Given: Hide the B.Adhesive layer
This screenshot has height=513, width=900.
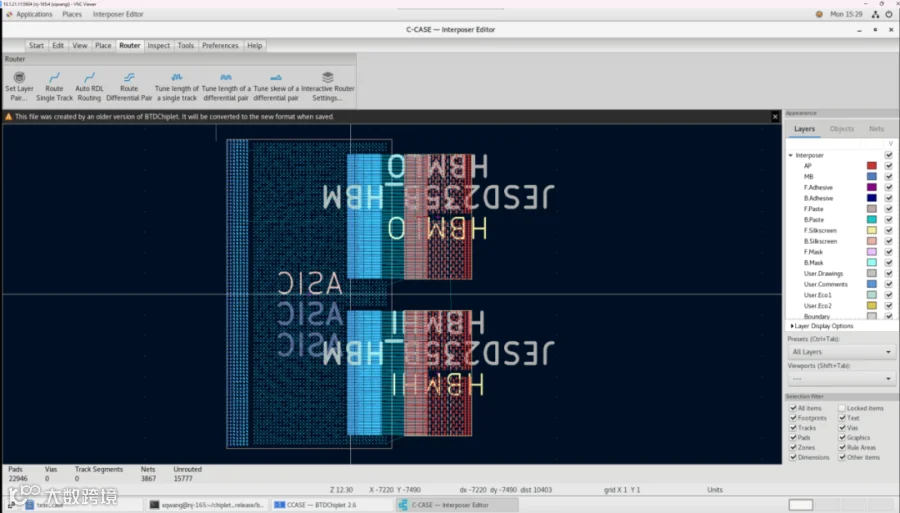Looking at the screenshot, I should click(889, 199).
